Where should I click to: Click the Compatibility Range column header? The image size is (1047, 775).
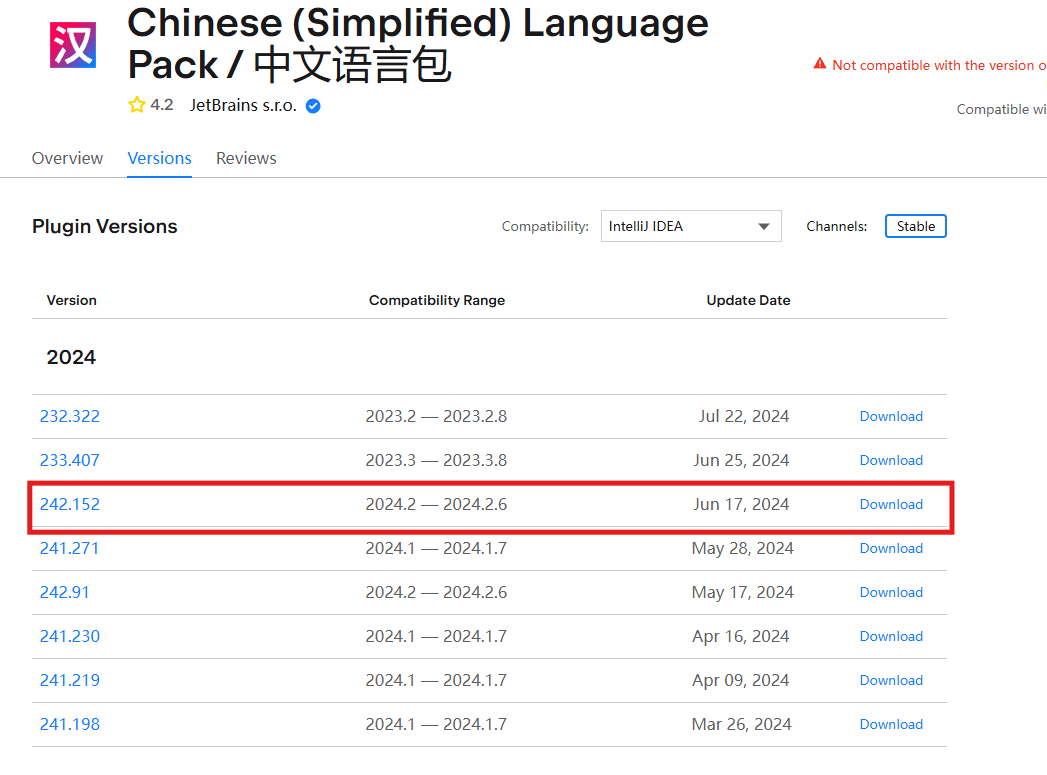click(x=437, y=300)
